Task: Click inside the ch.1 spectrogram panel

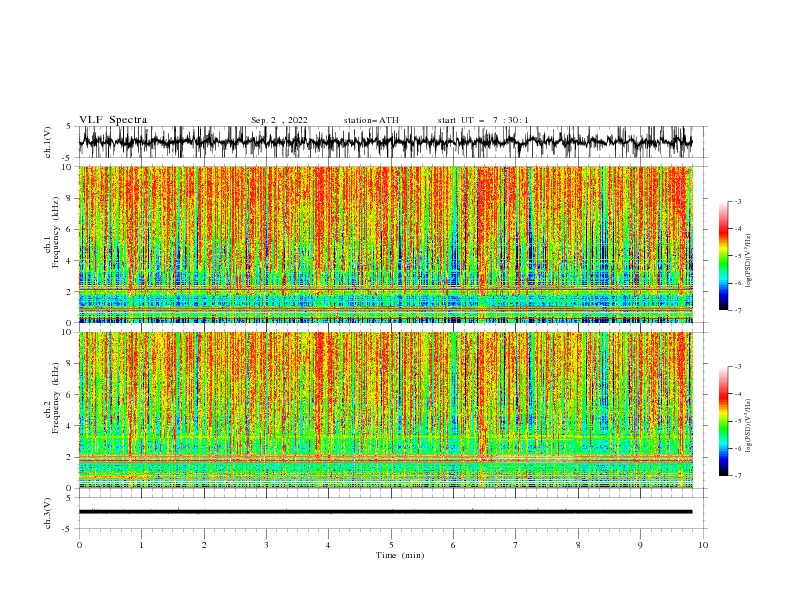Action: (386, 244)
